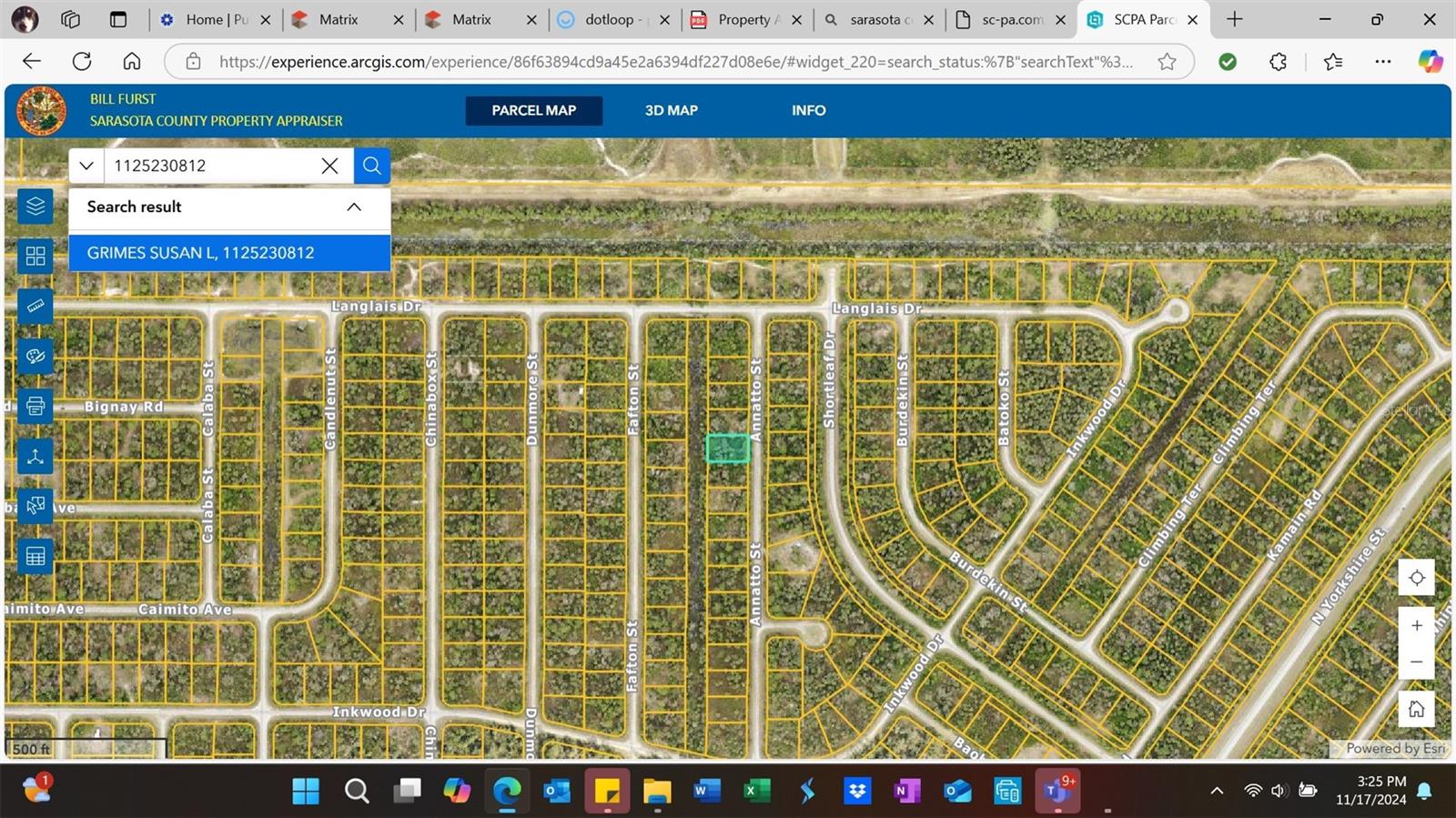Click the blue search magnifier button

click(x=371, y=166)
